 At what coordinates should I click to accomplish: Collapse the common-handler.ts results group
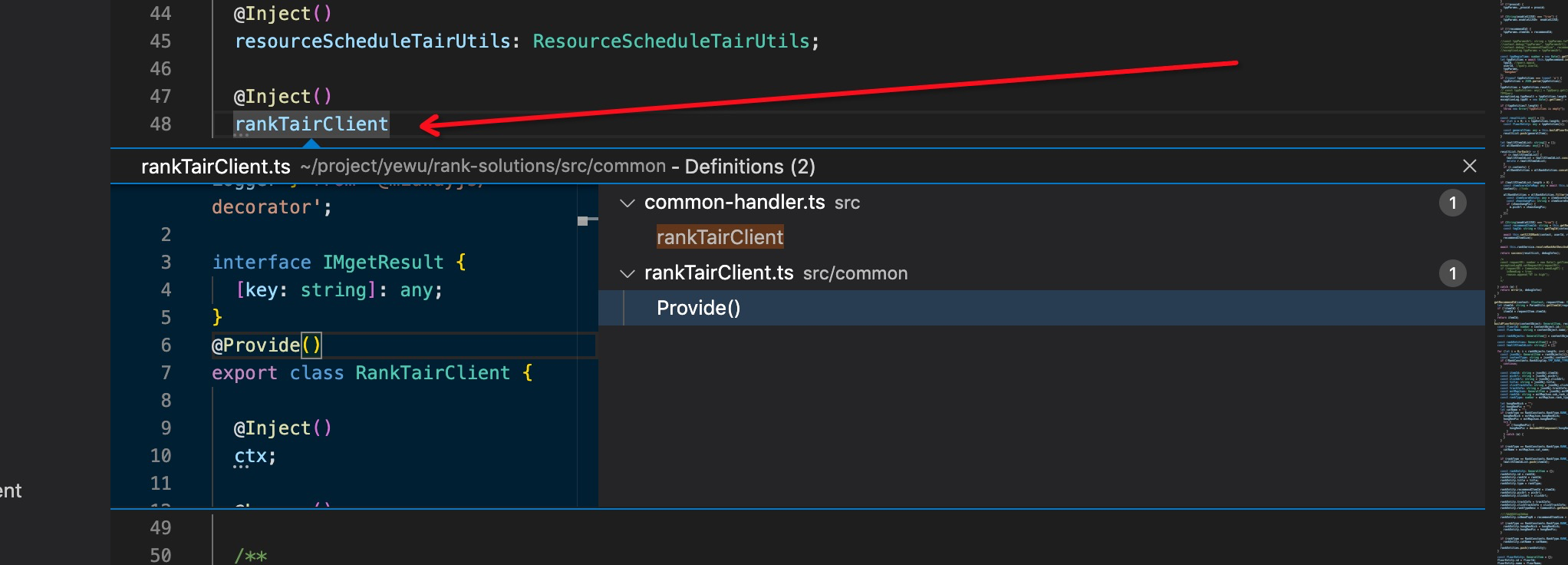point(628,203)
